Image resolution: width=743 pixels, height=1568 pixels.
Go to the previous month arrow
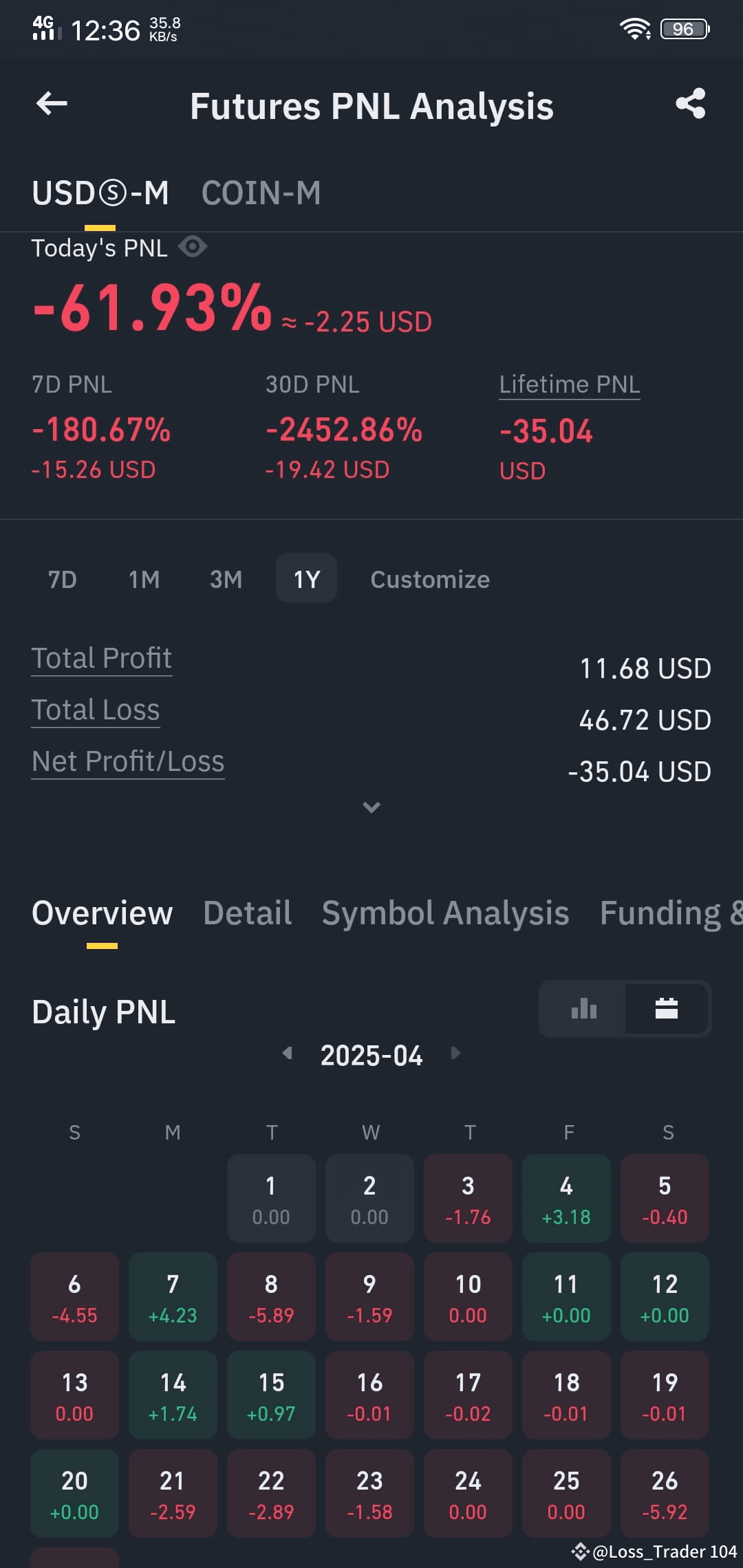(x=288, y=1053)
